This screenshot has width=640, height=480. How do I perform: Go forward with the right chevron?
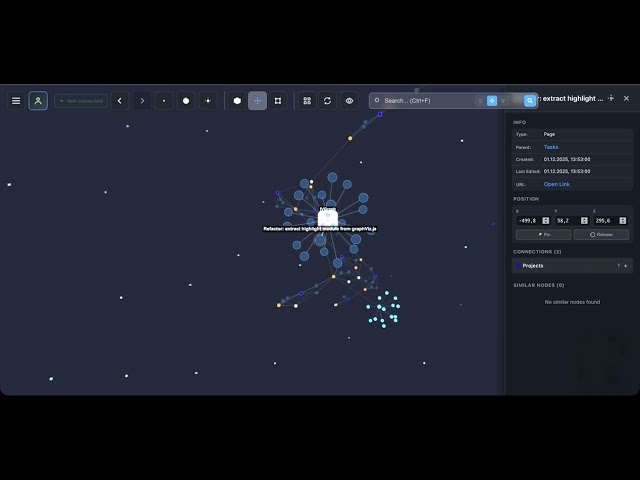tap(142, 101)
